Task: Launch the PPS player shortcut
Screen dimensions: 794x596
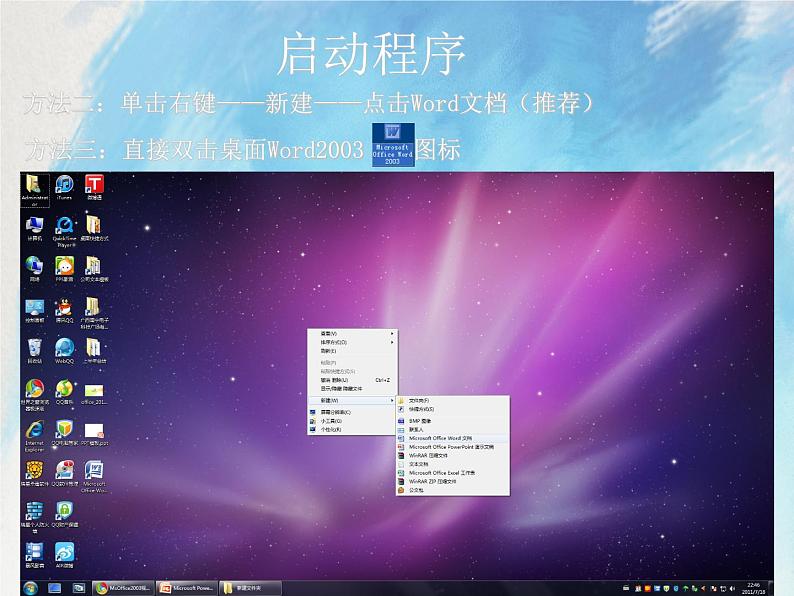Action: click(x=64, y=269)
